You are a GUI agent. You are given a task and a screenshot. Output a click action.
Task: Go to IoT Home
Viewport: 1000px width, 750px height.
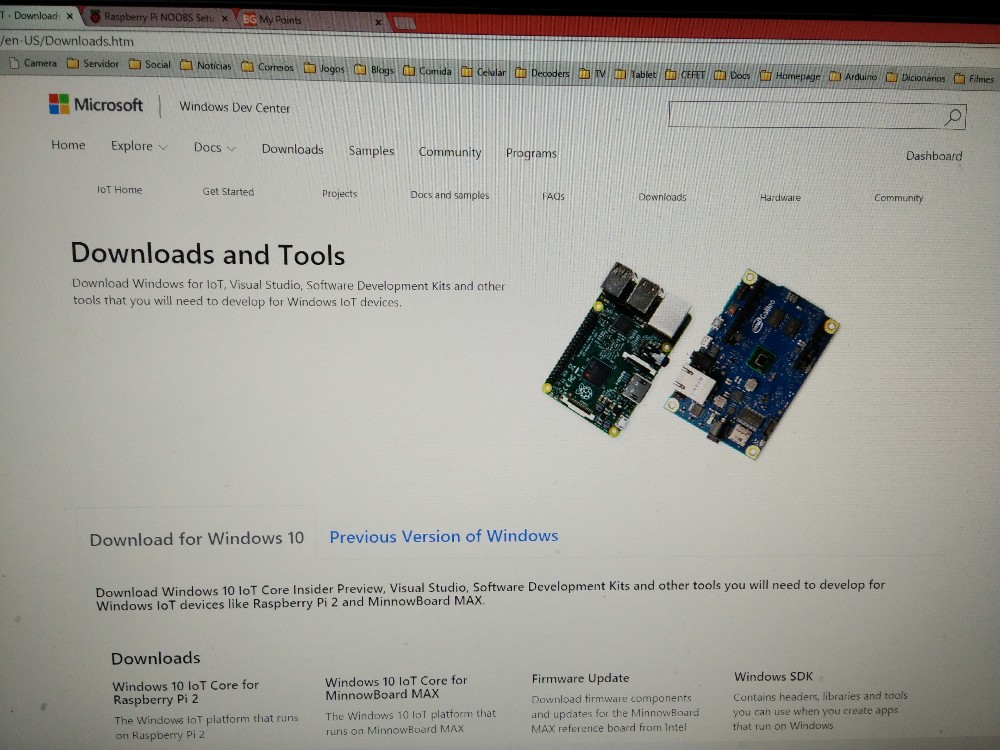119,189
